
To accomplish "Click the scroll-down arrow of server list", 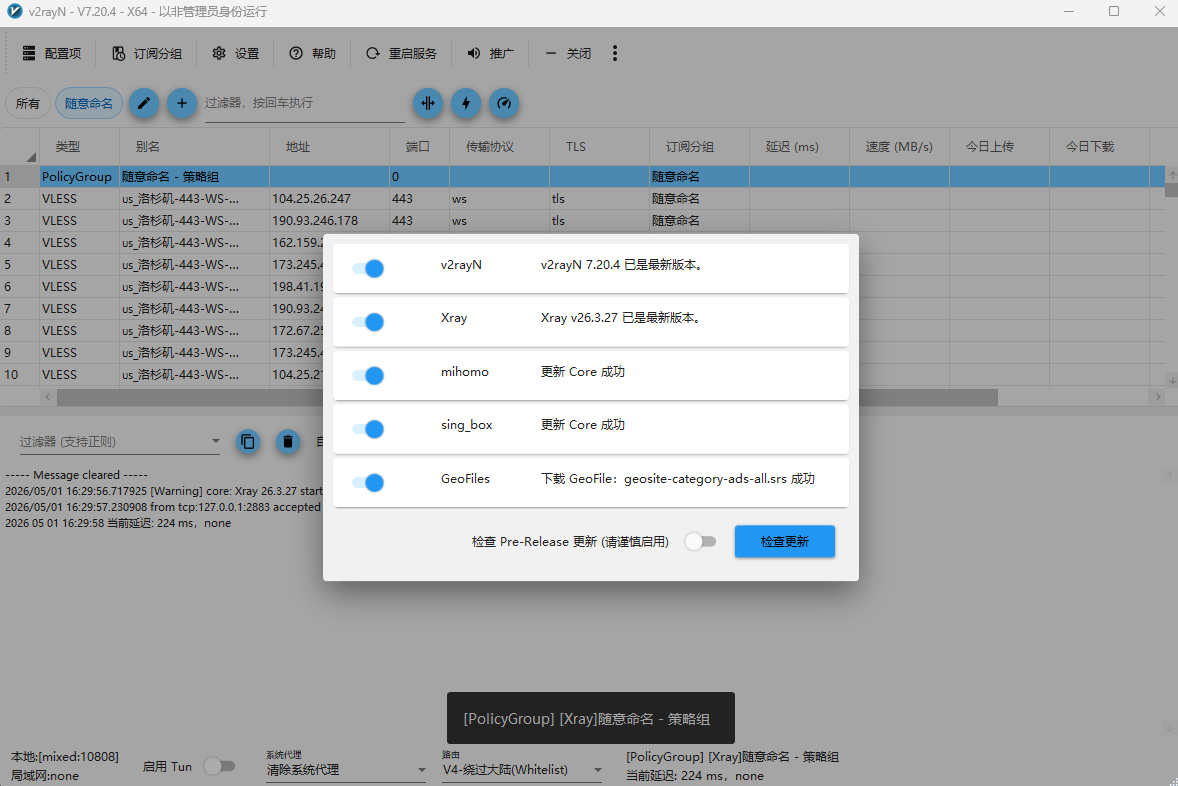I will (x=1171, y=380).
